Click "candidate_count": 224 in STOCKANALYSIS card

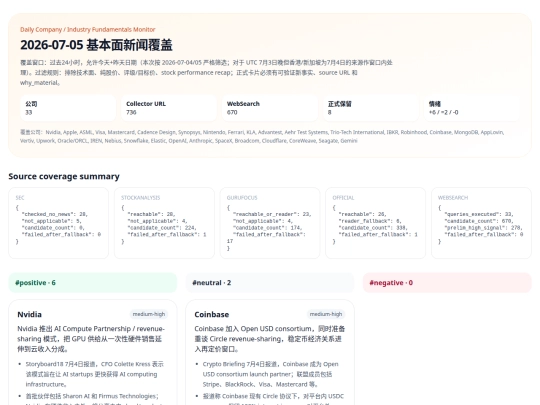[x=162, y=228]
